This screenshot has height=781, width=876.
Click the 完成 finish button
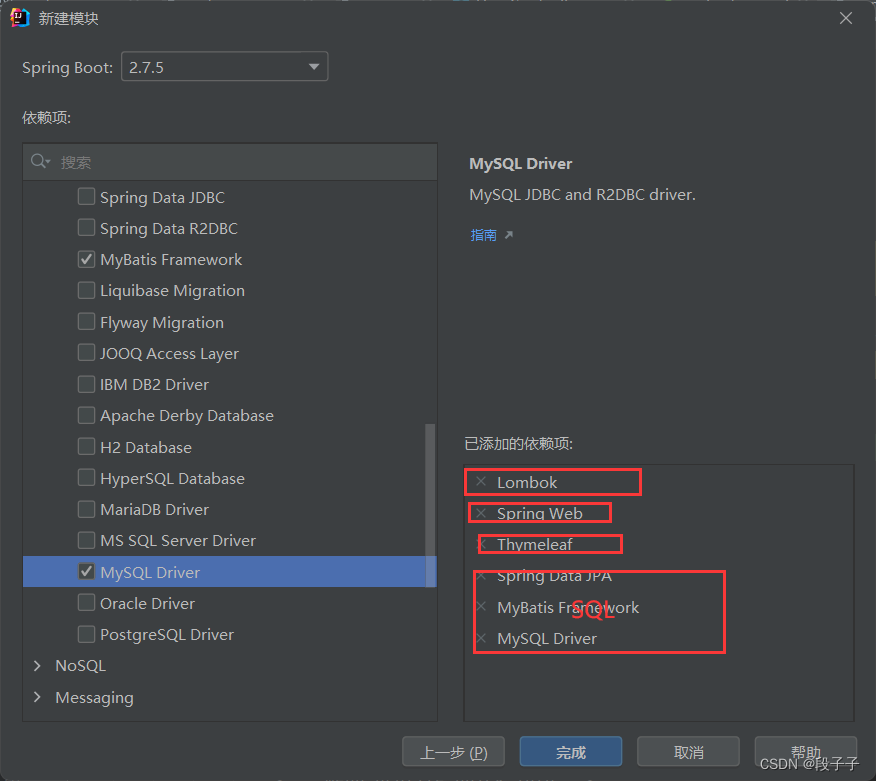tap(570, 752)
